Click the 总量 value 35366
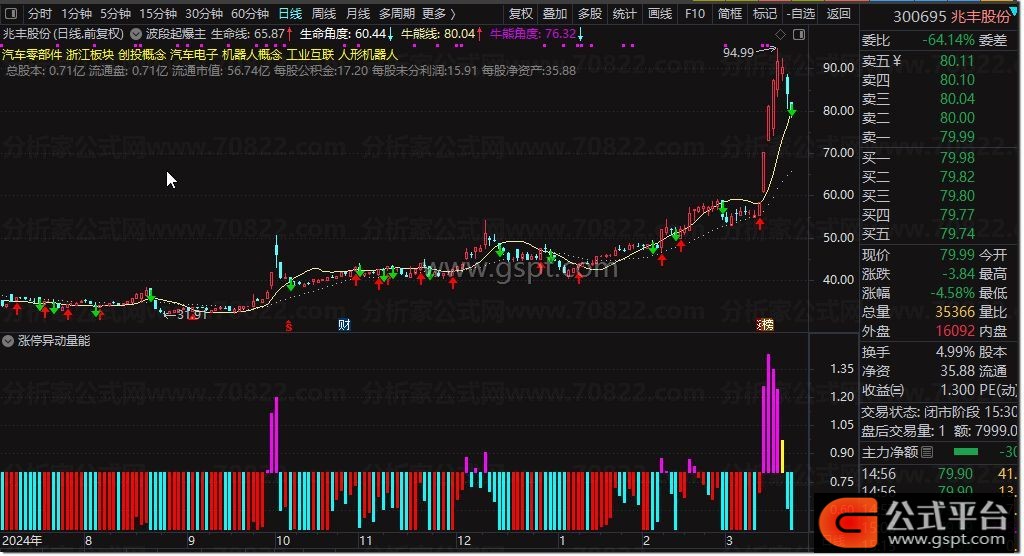The height and width of the screenshot is (556, 1024). click(955, 312)
